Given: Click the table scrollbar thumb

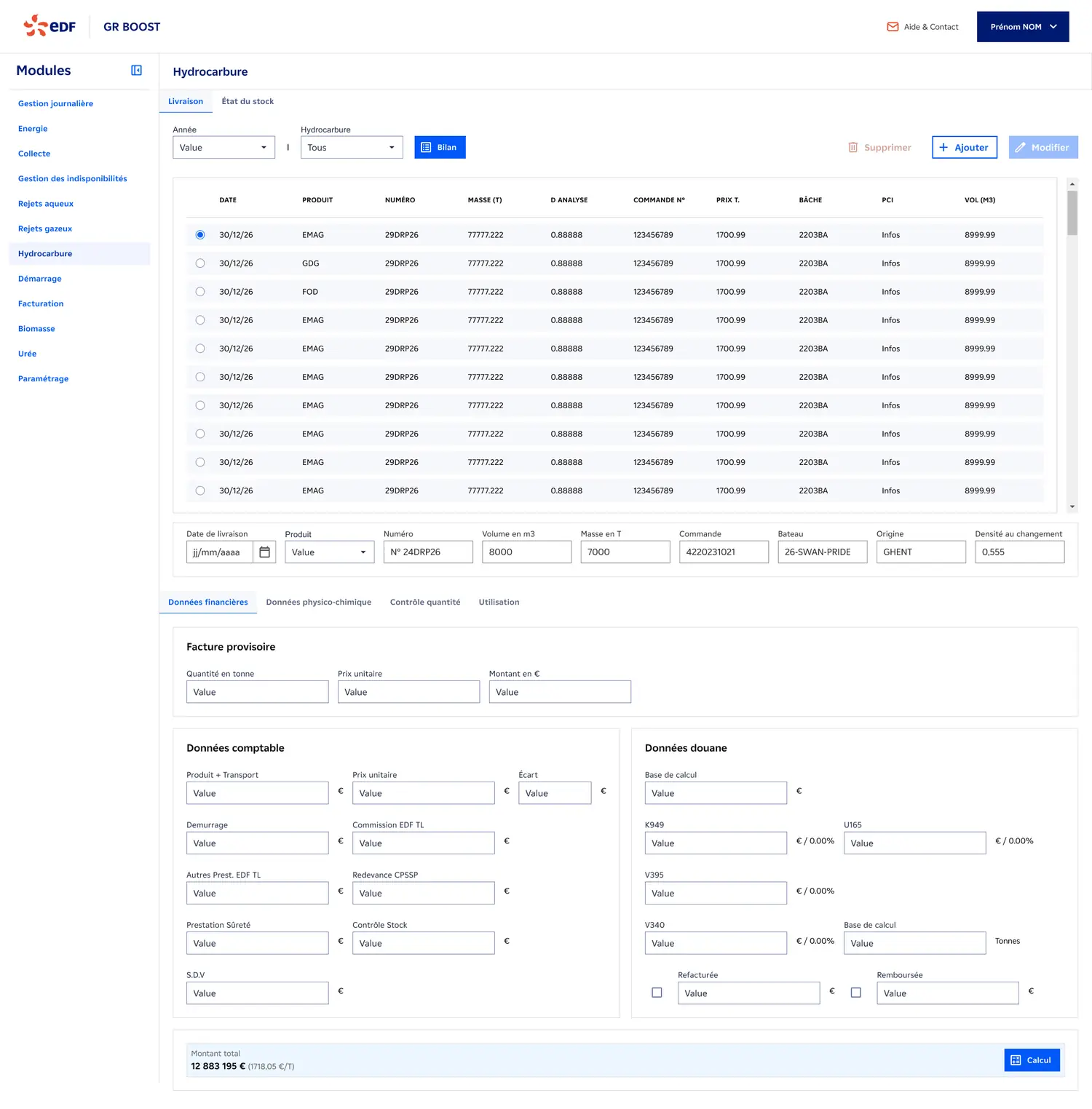Looking at the screenshot, I should 1072,213.
